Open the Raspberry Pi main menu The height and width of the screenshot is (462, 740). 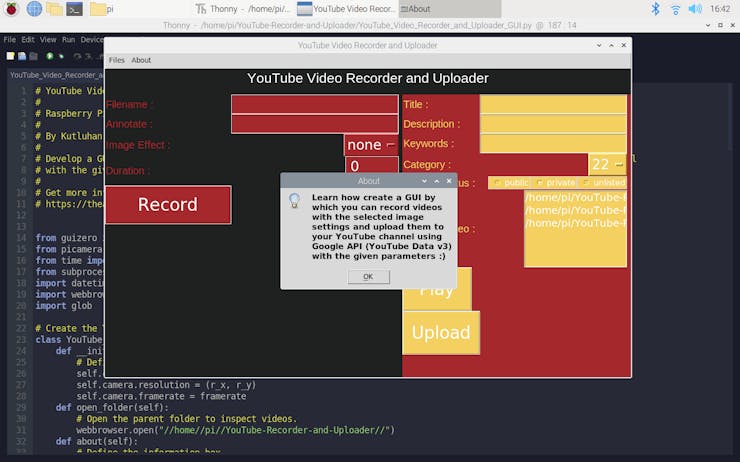tap(11, 8)
